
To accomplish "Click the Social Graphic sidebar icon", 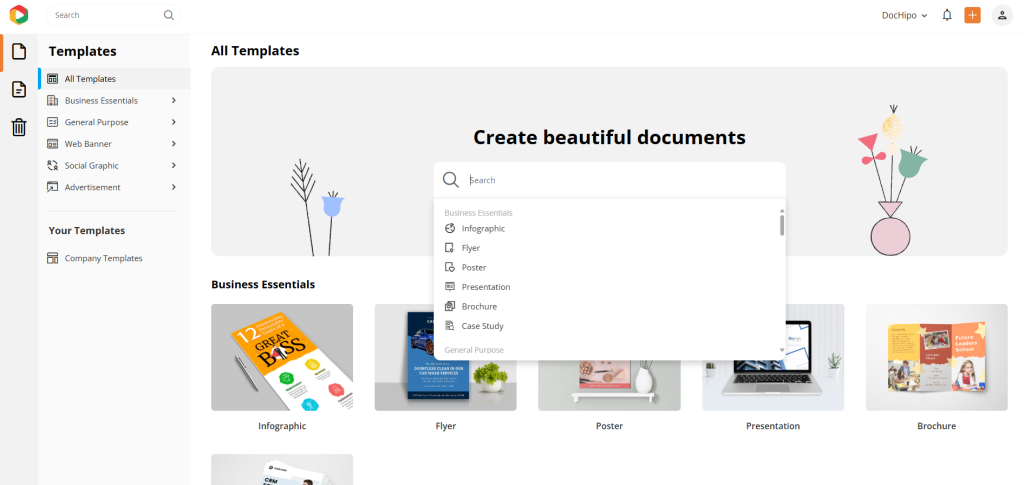I will (x=53, y=166).
